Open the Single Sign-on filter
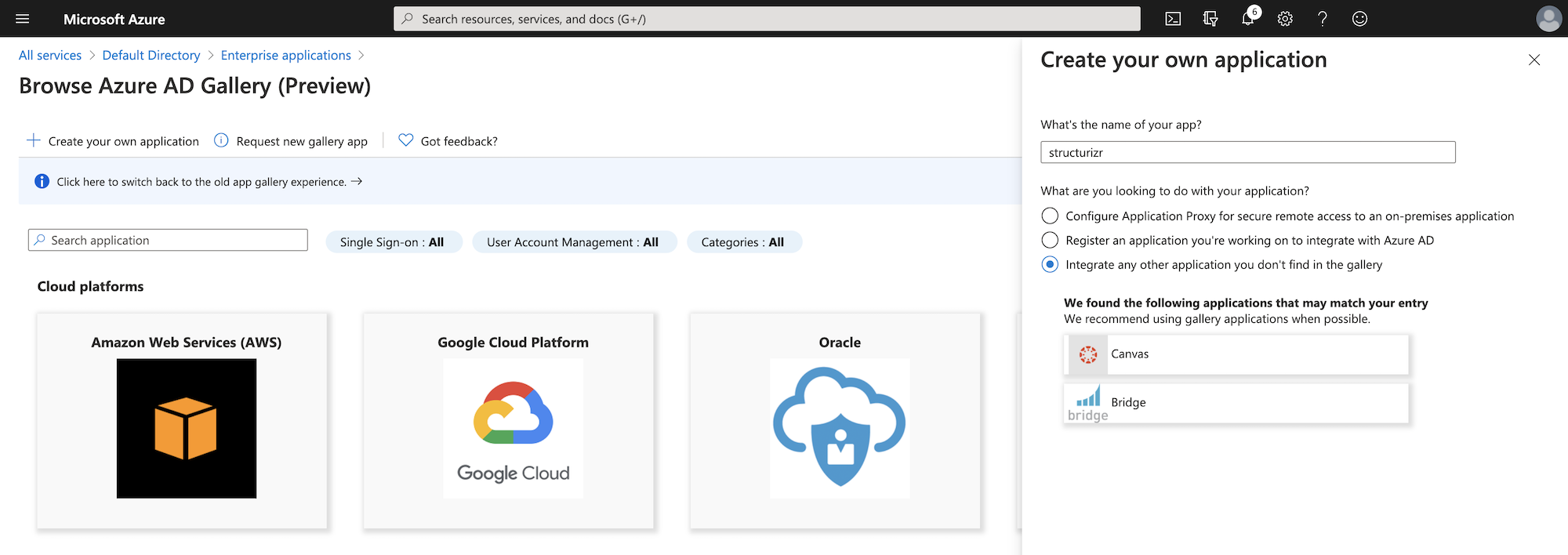The height and width of the screenshot is (555, 1568). point(394,242)
